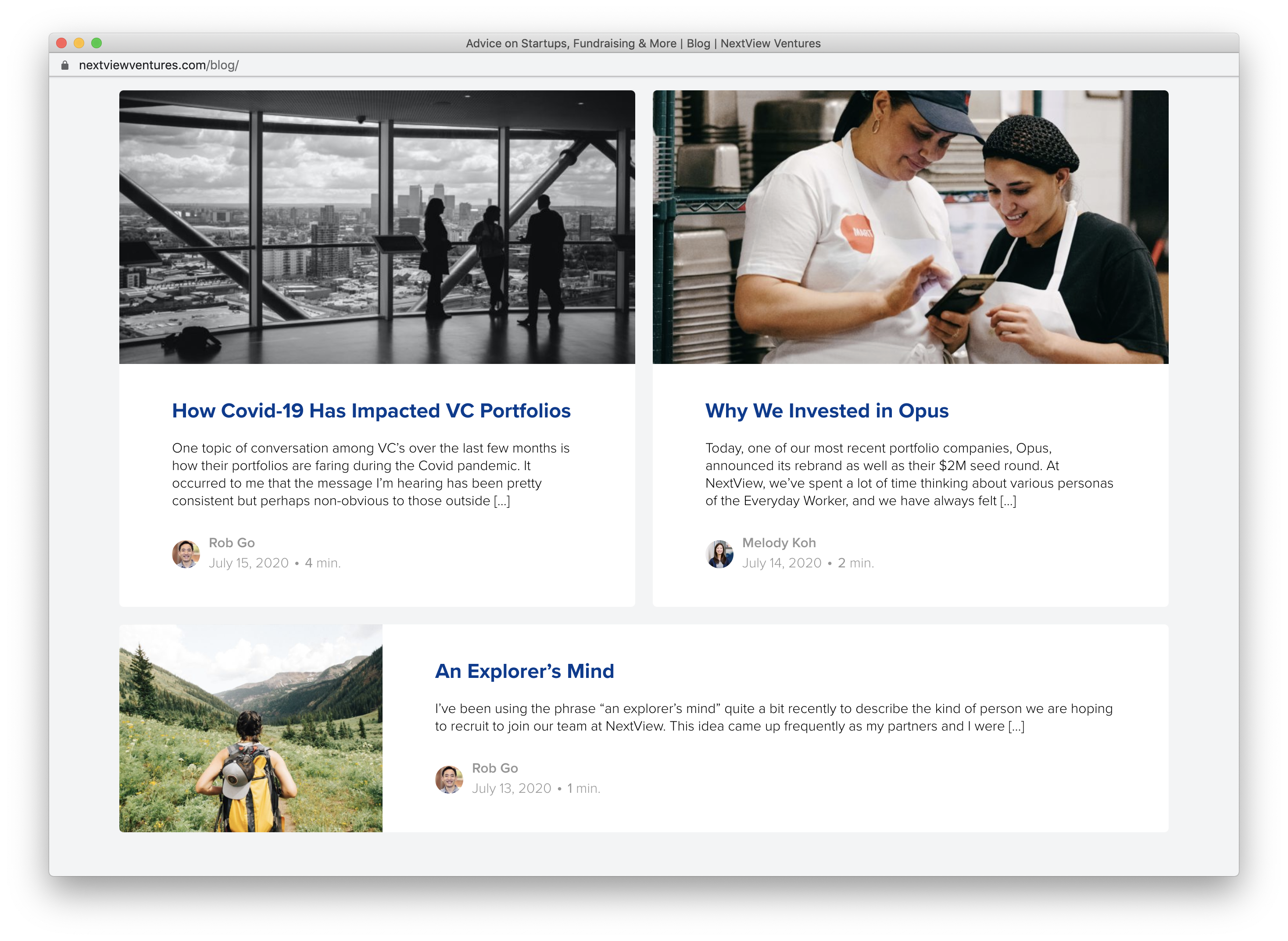Click the nextviewventures.com/blog/ address field

pos(158,65)
